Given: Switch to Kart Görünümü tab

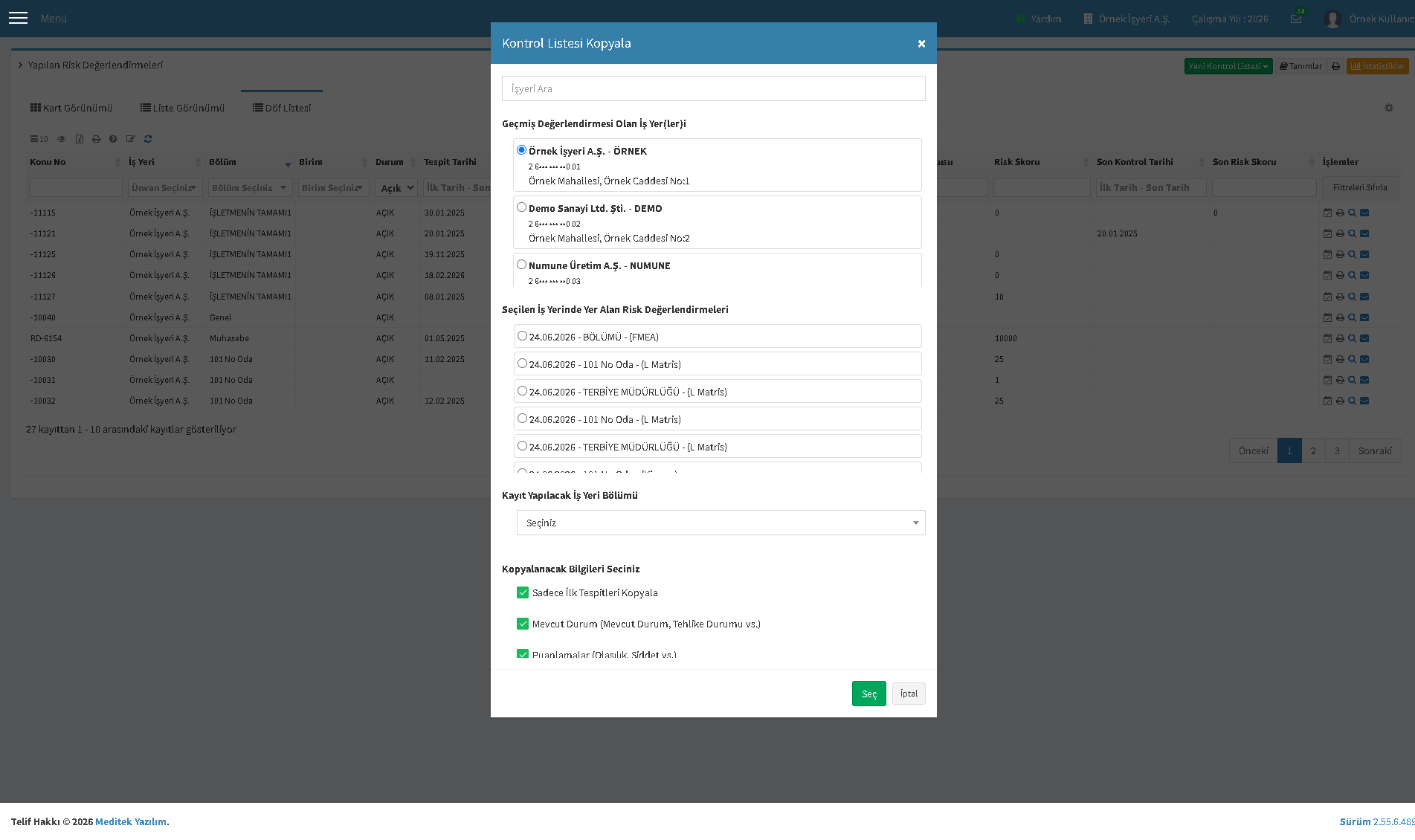Looking at the screenshot, I should [71, 108].
